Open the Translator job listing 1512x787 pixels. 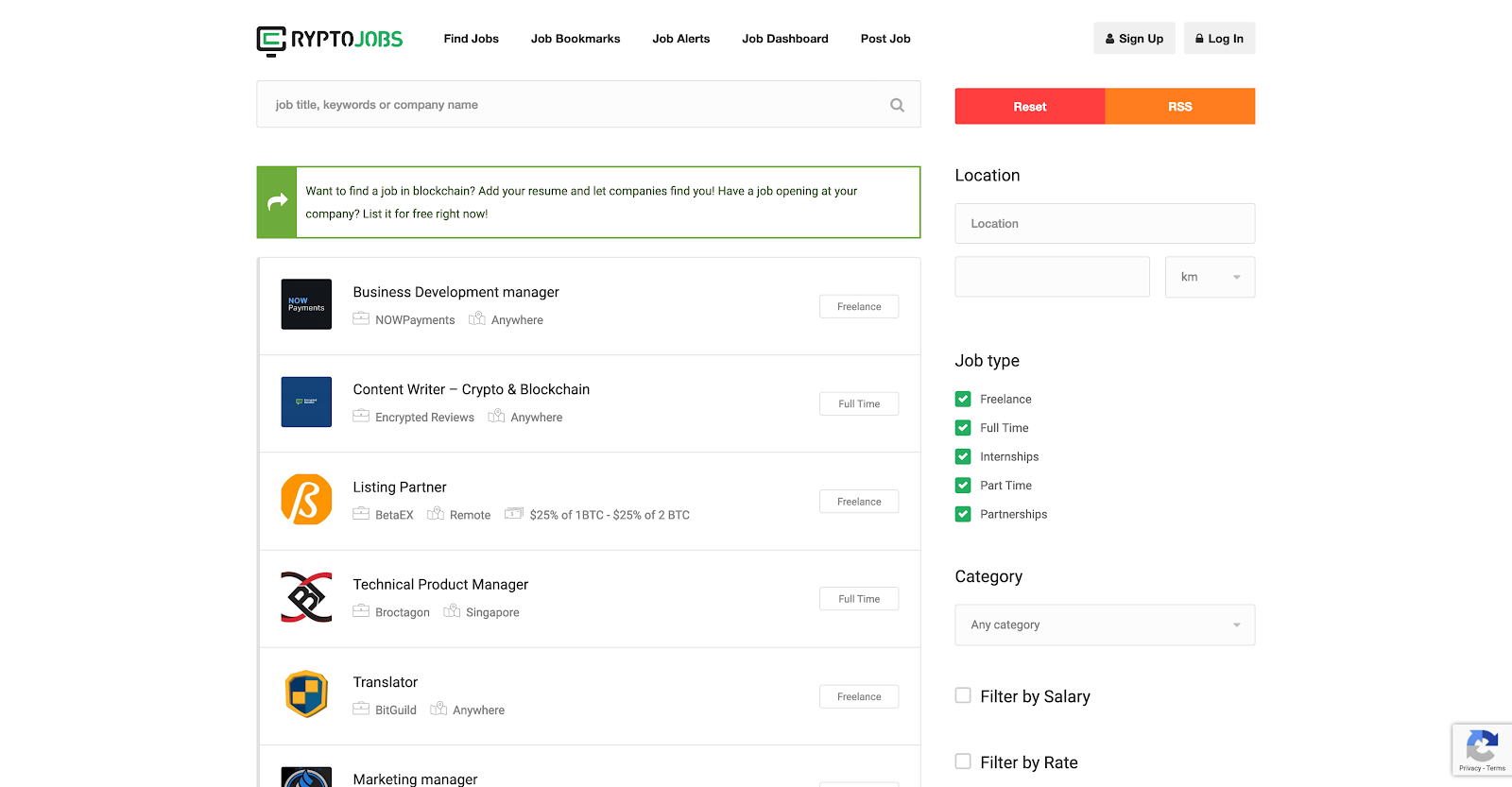point(386,682)
